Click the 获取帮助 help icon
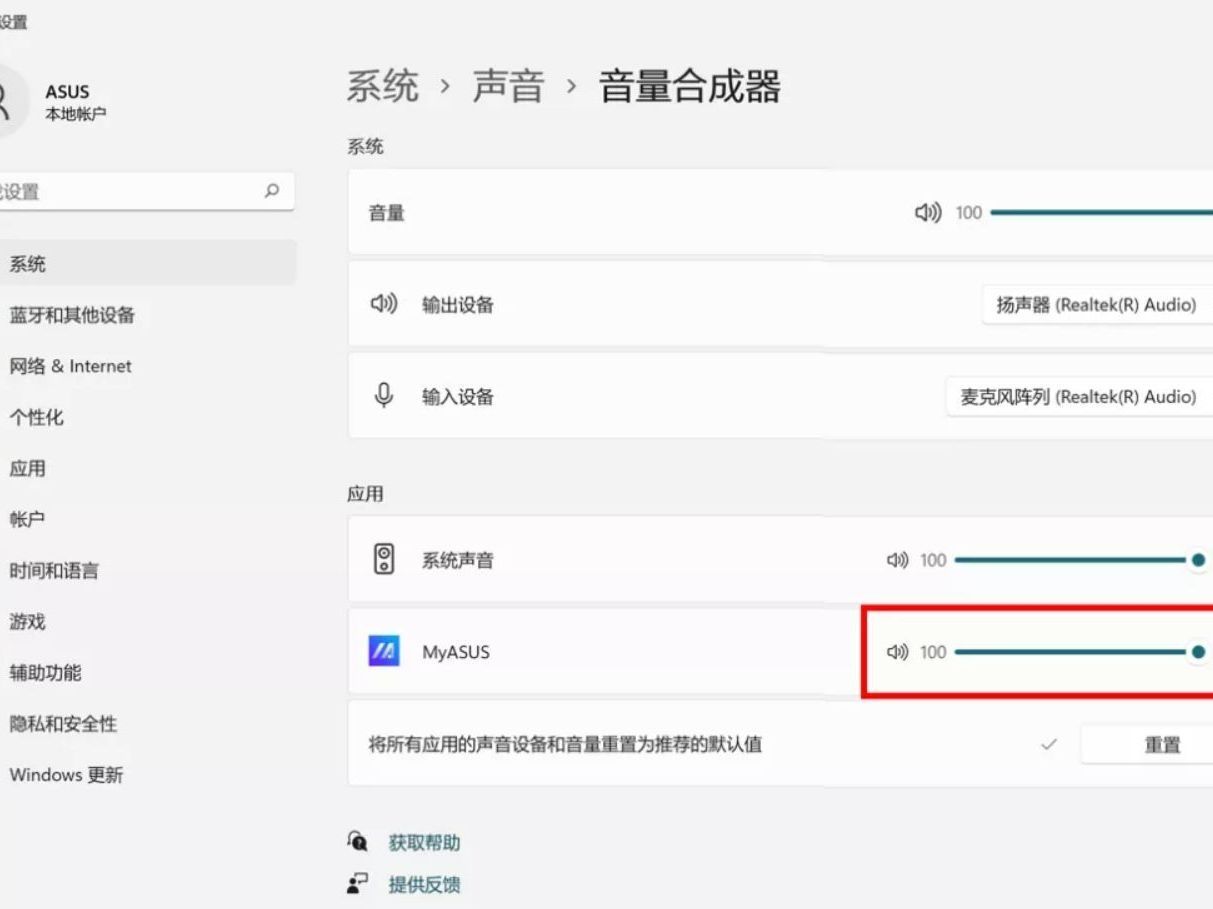1213x909 pixels. point(358,842)
